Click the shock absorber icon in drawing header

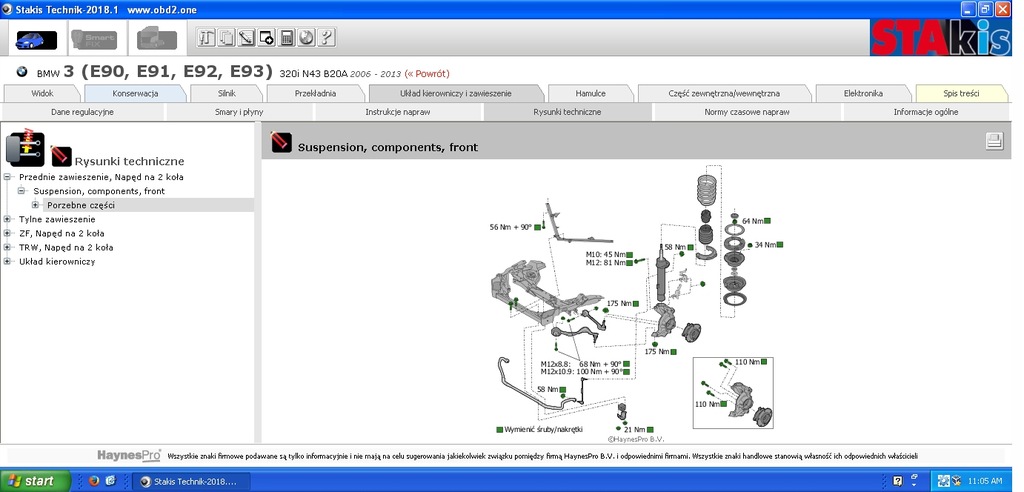pos(281,142)
